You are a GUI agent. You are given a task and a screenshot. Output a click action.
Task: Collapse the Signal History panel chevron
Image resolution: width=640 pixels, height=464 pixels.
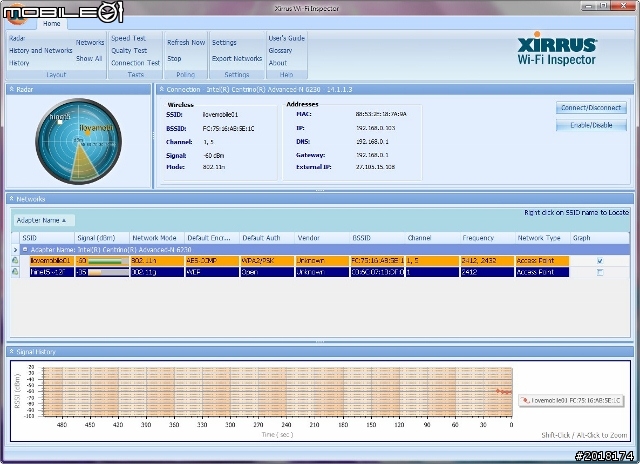click(11, 351)
